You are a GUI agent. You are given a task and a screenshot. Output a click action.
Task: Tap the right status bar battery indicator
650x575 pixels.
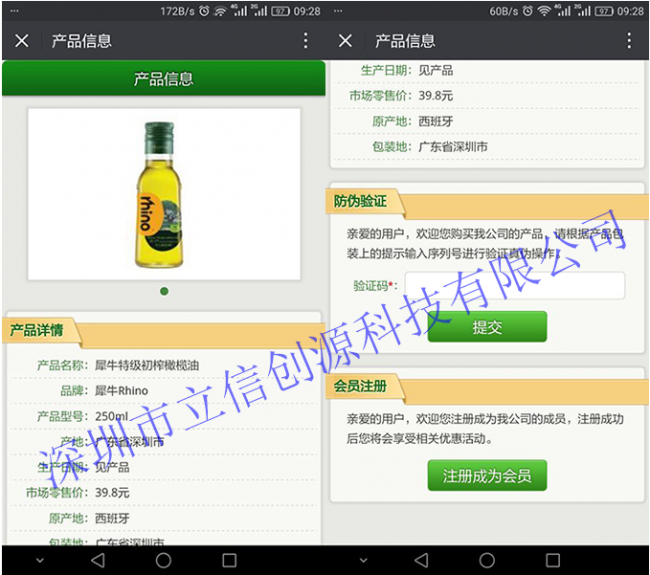pyautogui.click(x=604, y=11)
